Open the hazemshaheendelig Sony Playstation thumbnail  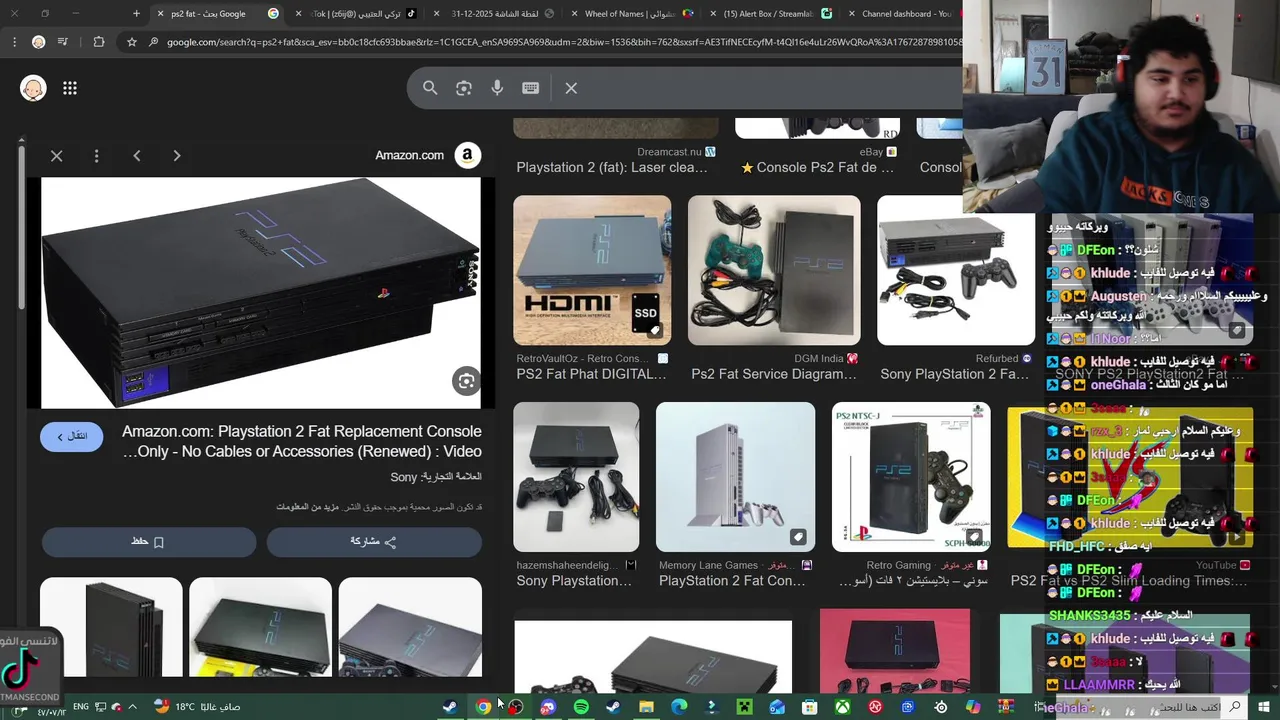[x=576, y=477]
